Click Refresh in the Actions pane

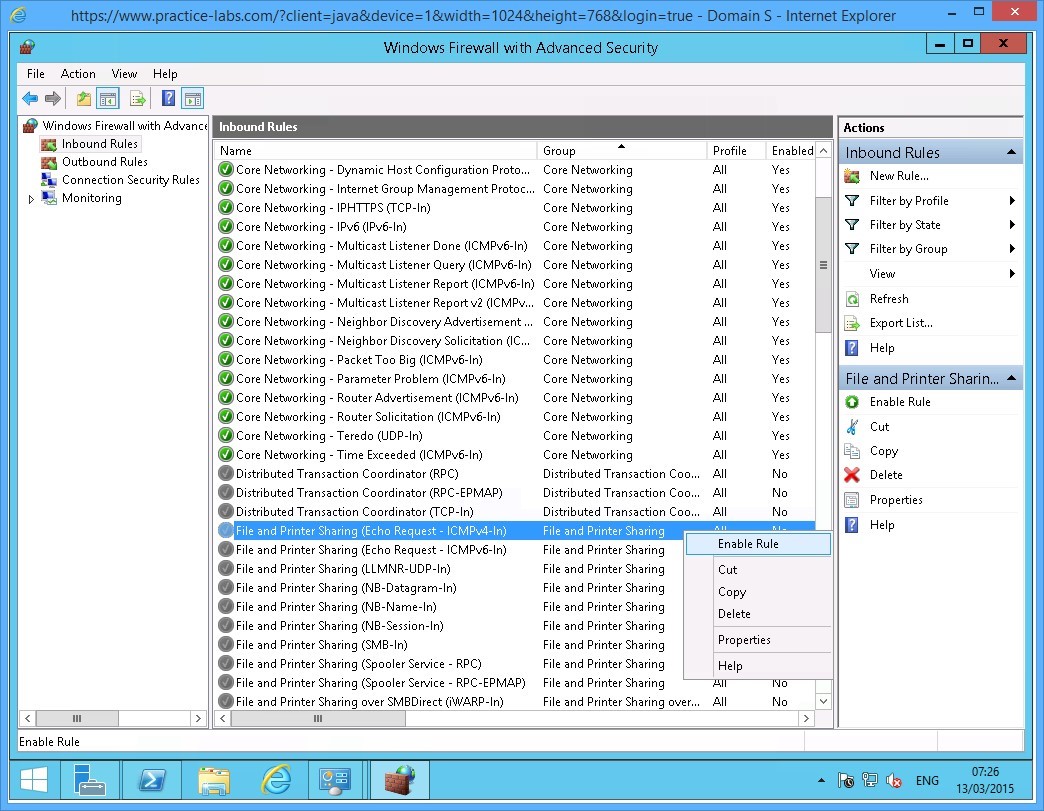click(888, 299)
